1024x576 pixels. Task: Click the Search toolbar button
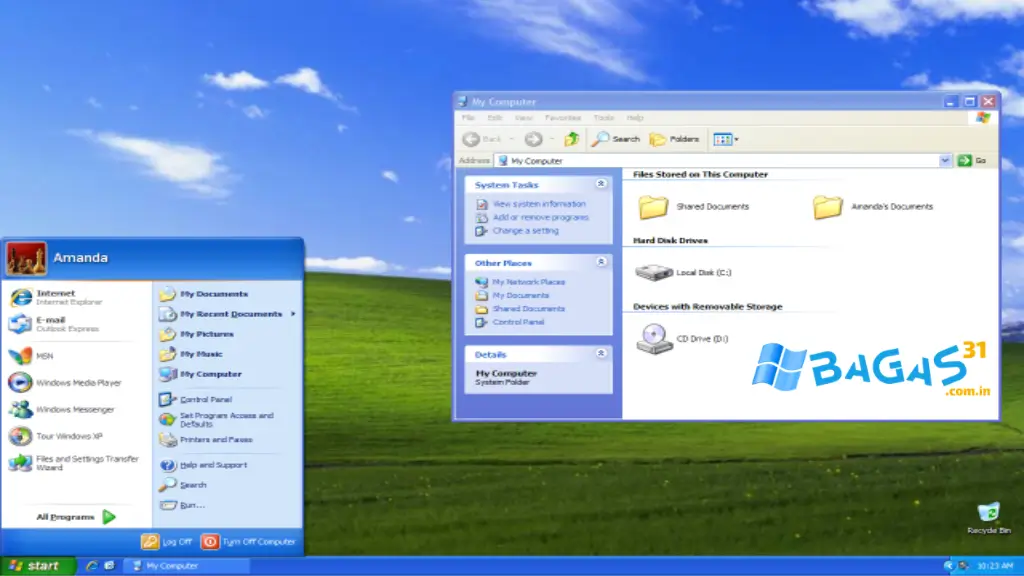(x=615, y=139)
